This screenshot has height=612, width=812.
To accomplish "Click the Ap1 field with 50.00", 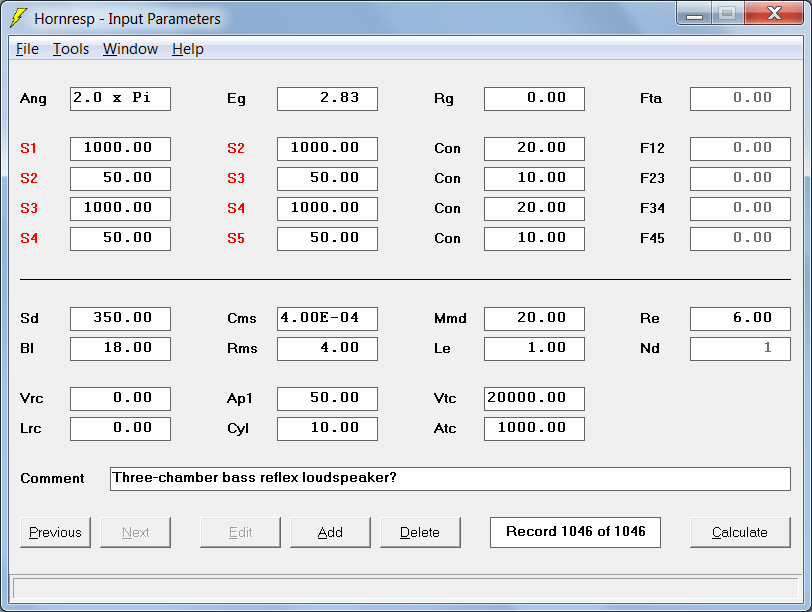I will (327, 399).
